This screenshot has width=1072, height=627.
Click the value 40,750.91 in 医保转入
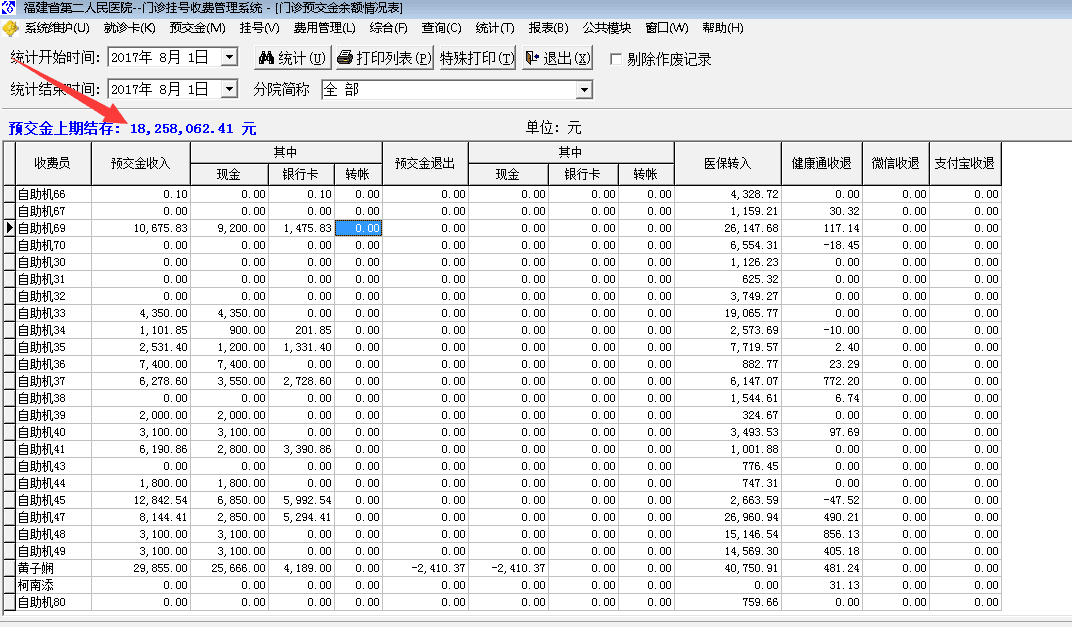751,568
